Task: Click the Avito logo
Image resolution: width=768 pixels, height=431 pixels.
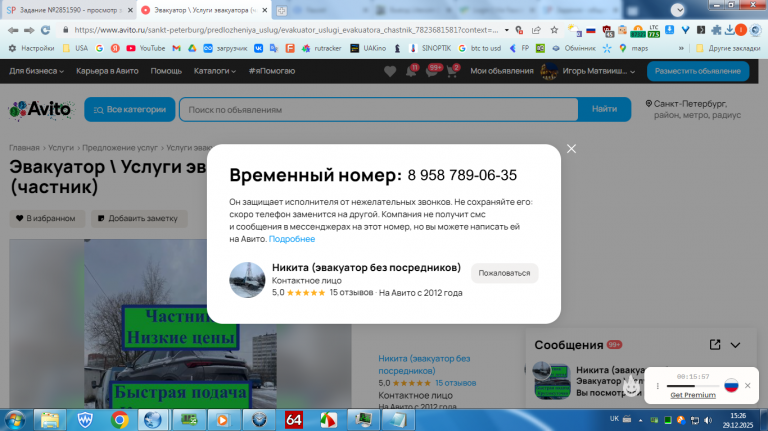Action: coord(41,110)
